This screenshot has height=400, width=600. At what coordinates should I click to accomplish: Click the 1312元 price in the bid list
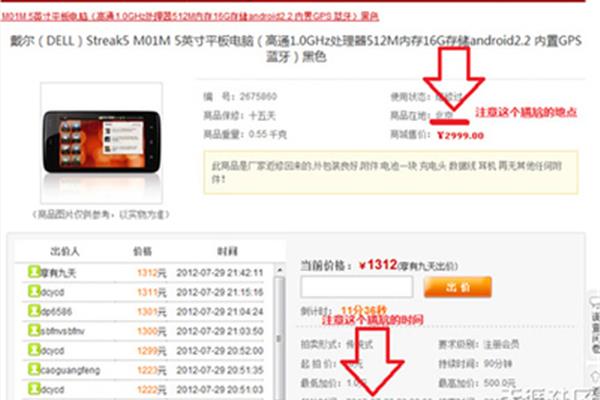pos(152,273)
